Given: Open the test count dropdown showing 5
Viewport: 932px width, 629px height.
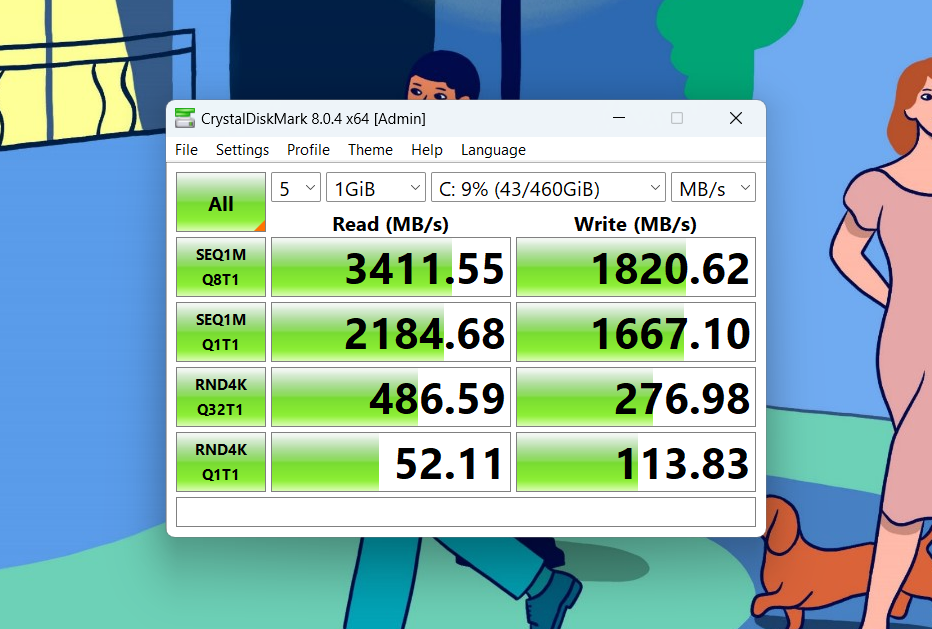Looking at the screenshot, I should click(296, 188).
